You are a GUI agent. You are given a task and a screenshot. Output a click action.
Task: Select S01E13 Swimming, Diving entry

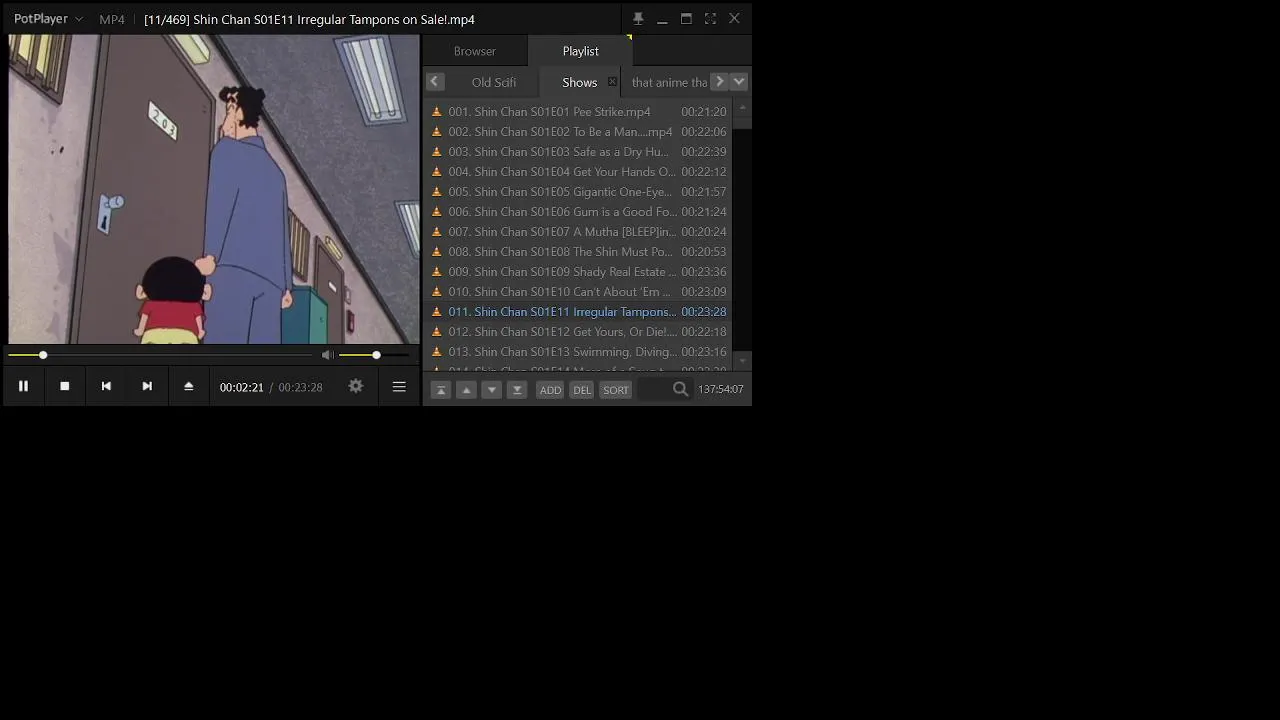(x=579, y=352)
